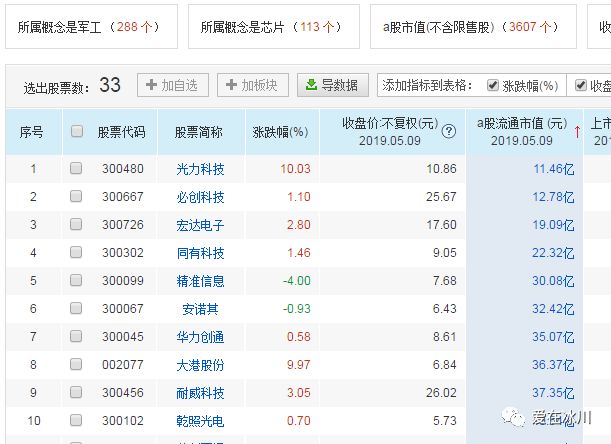
Task: Export data with 导数据 button
Action: [333, 85]
